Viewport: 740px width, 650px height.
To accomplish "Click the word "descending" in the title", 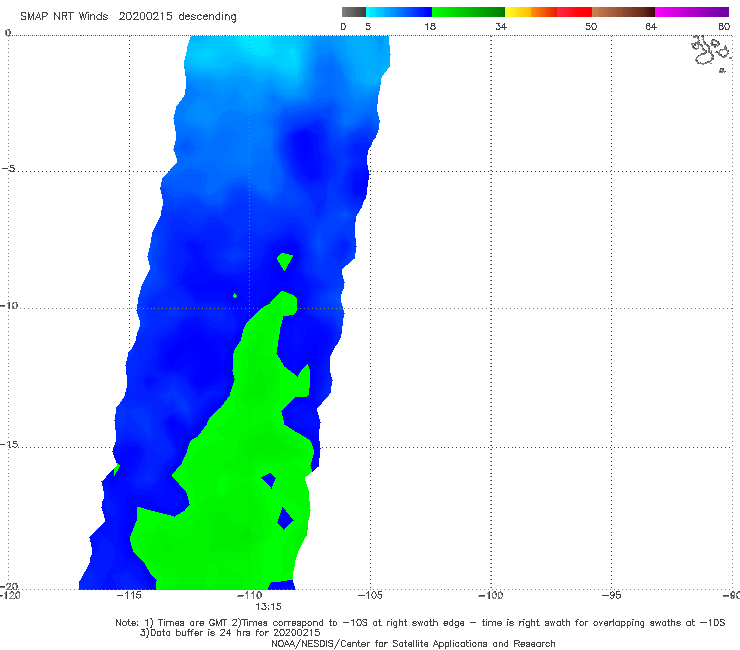I will click(207, 17).
